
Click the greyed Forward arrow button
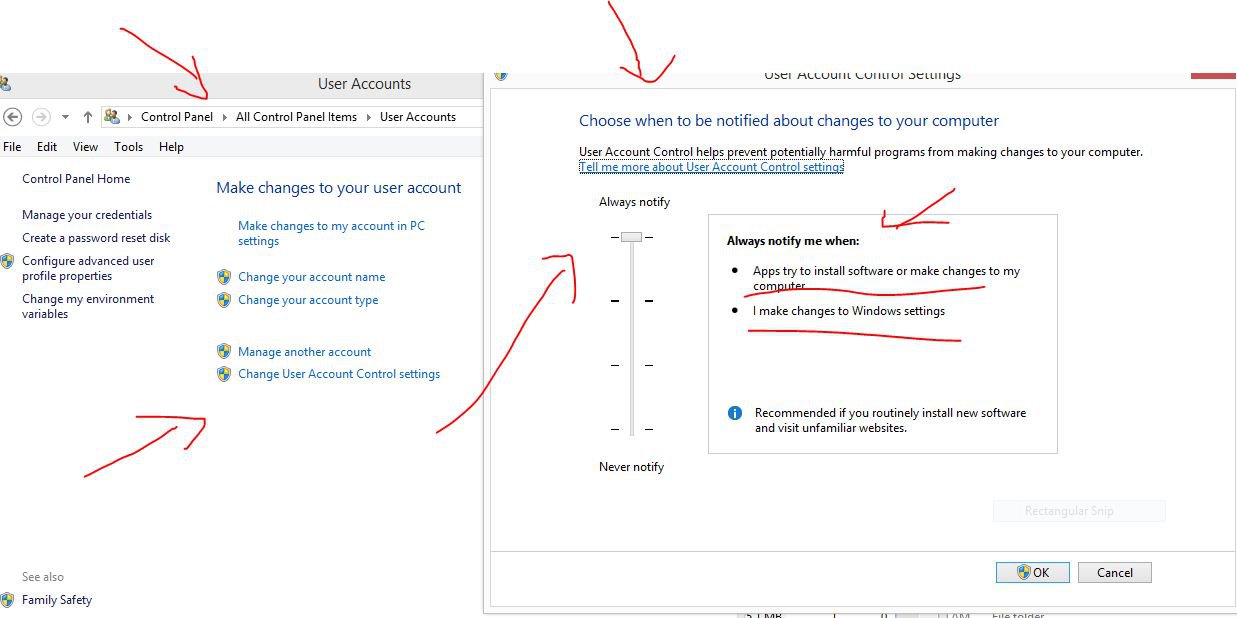pos(41,117)
